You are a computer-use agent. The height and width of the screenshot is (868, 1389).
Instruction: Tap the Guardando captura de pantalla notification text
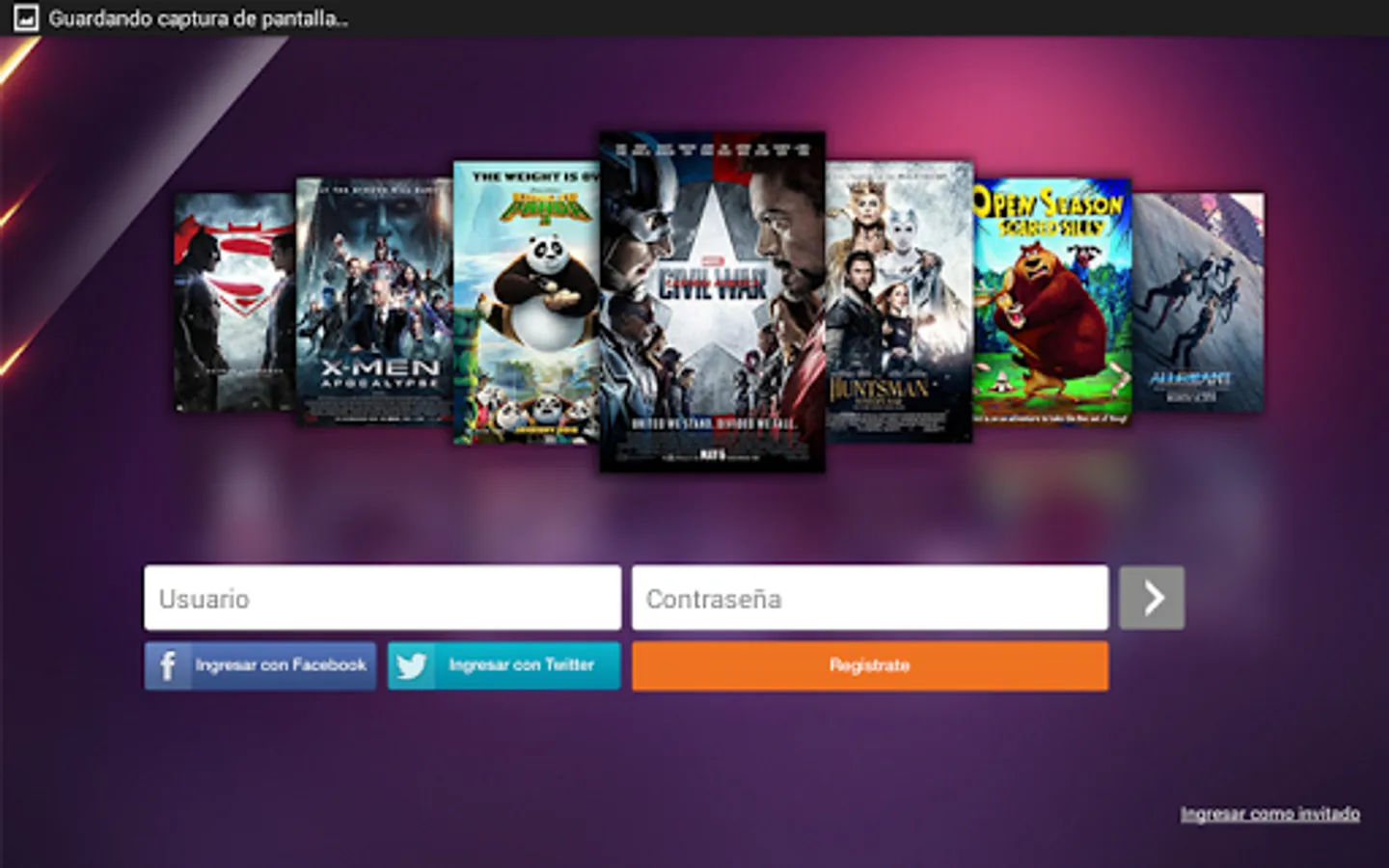(x=199, y=18)
